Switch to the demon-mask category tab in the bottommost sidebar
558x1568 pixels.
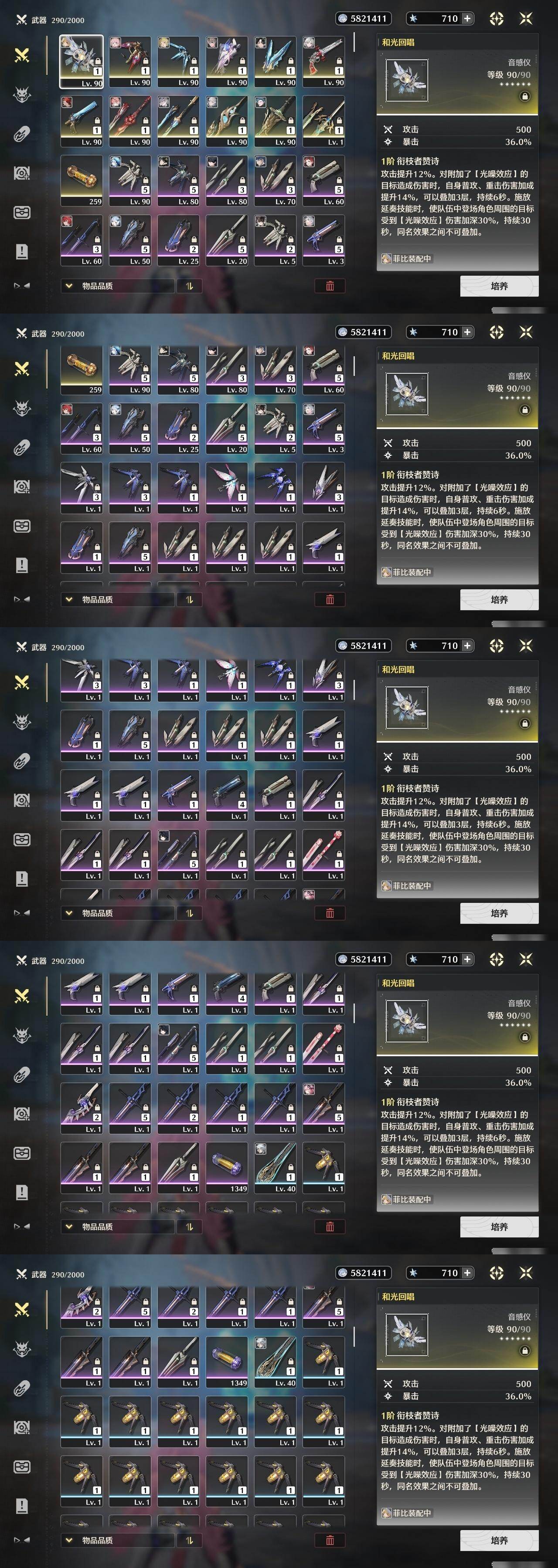pos(22,1349)
